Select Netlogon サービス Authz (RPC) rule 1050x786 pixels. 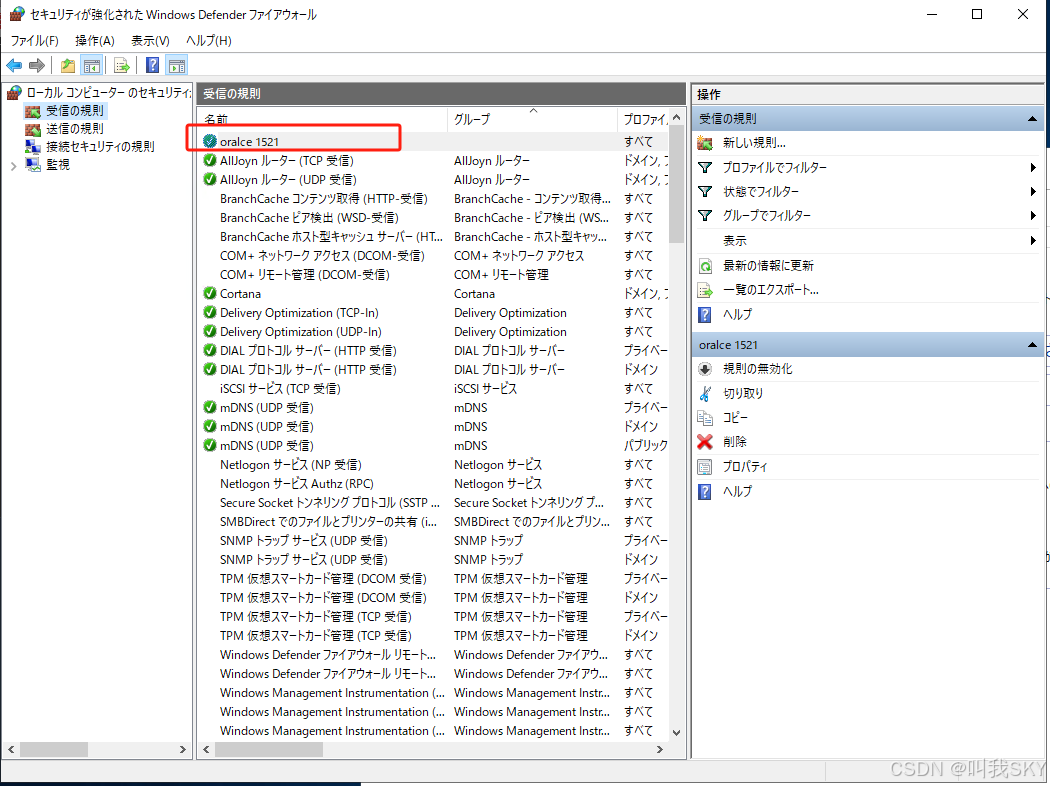(435, 483)
